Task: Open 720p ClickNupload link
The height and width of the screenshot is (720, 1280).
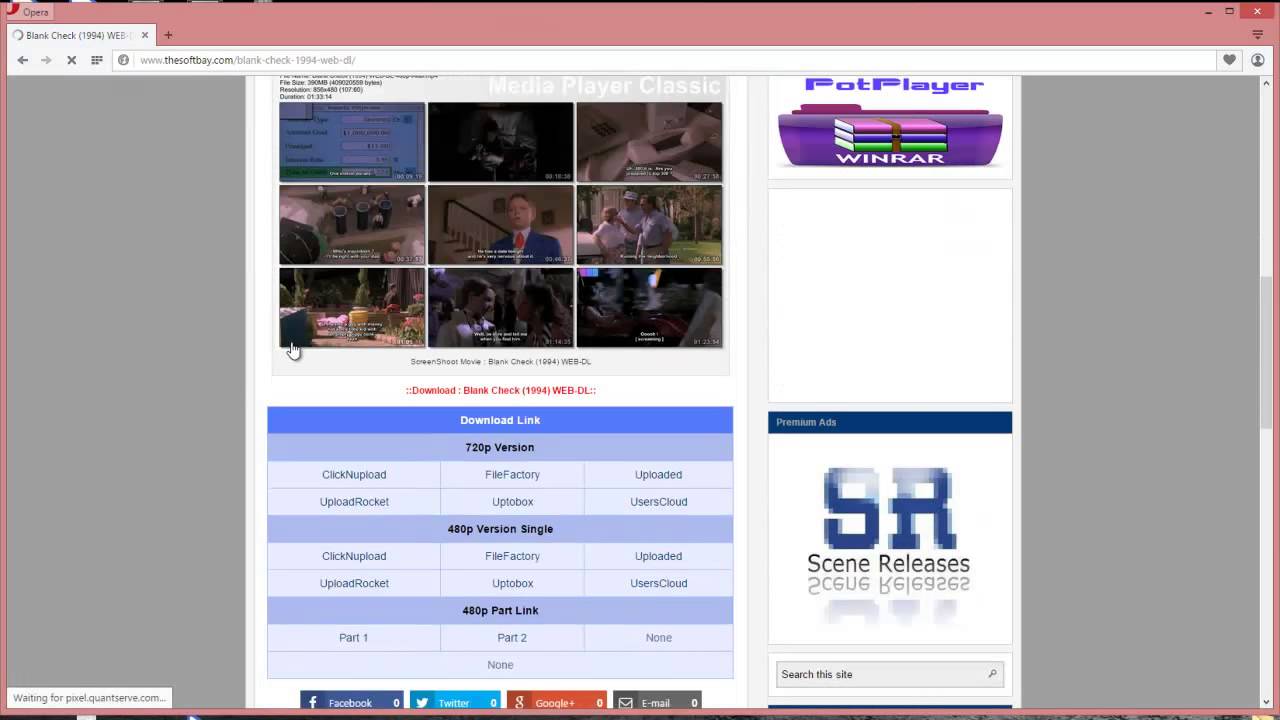Action: [354, 475]
